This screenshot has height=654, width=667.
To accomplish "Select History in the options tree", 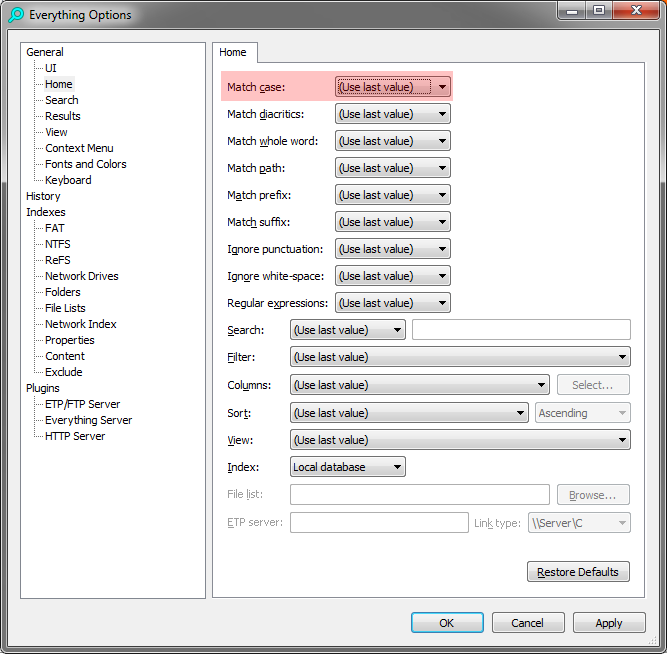I will click(x=43, y=196).
